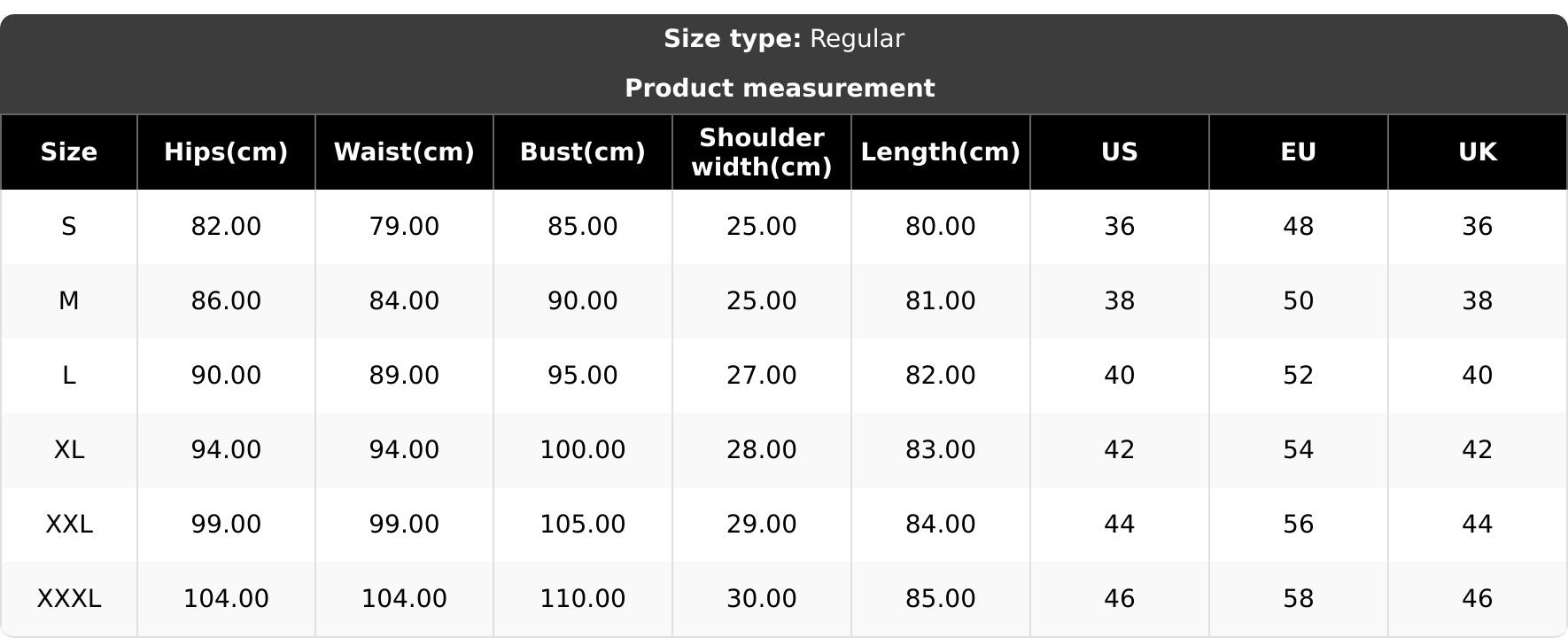Click the Bust(cm) column header
The image size is (1568, 638).
(x=582, y=152)
